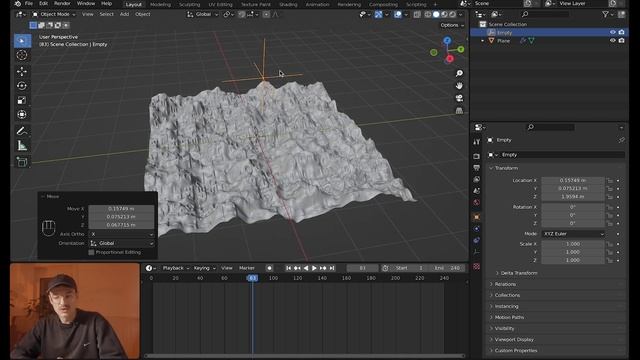The width and height of the screenshot is (640, 360).
Task: Open the Render properties tab
Action: click(476, 156)
